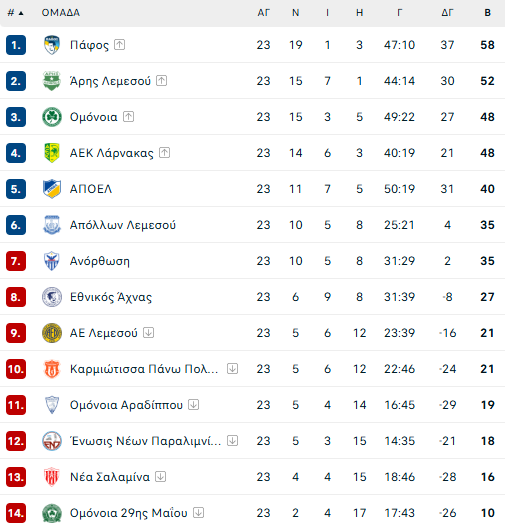Click promotion arrow icon next to Πάφος
The width and height of the screenshot is (505, 528).
[120, 44]
